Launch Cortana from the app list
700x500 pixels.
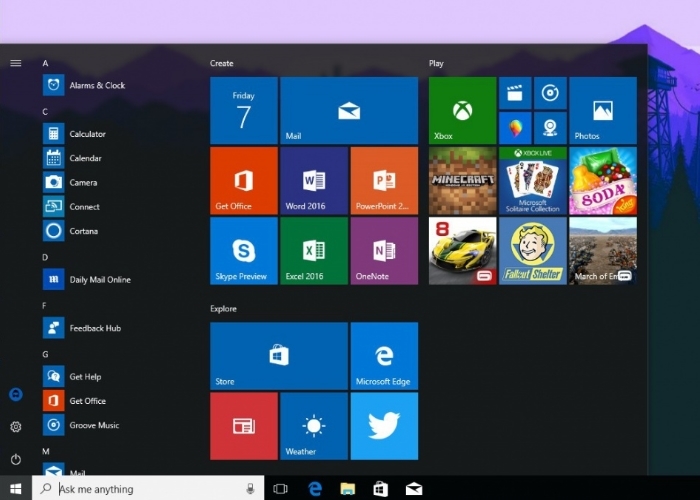(71, 231)
